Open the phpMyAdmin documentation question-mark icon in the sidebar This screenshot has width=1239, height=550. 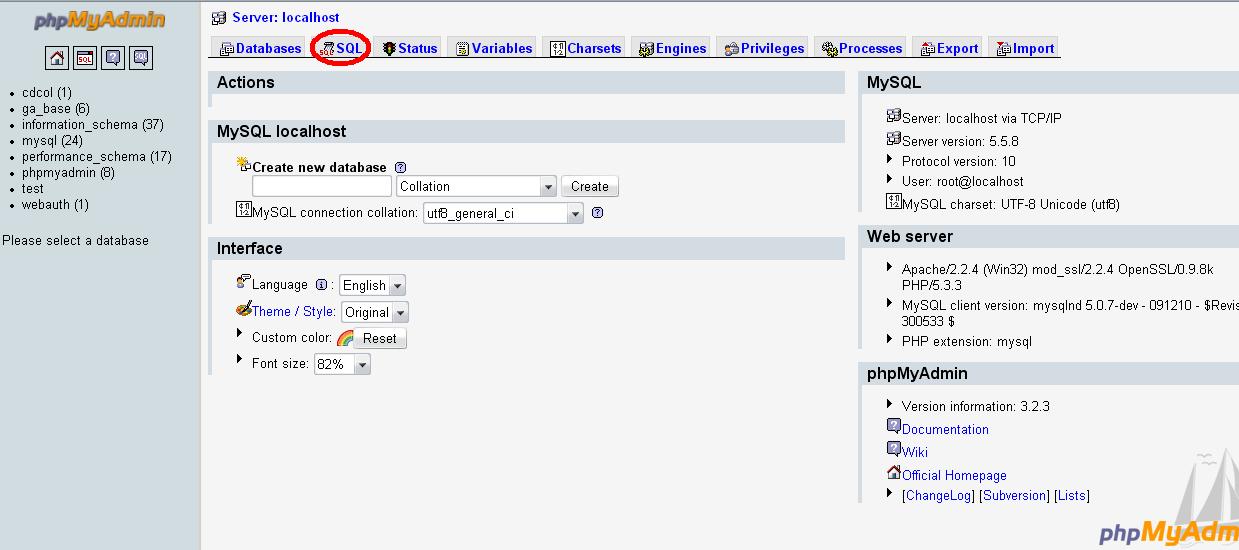coord(114,58)
